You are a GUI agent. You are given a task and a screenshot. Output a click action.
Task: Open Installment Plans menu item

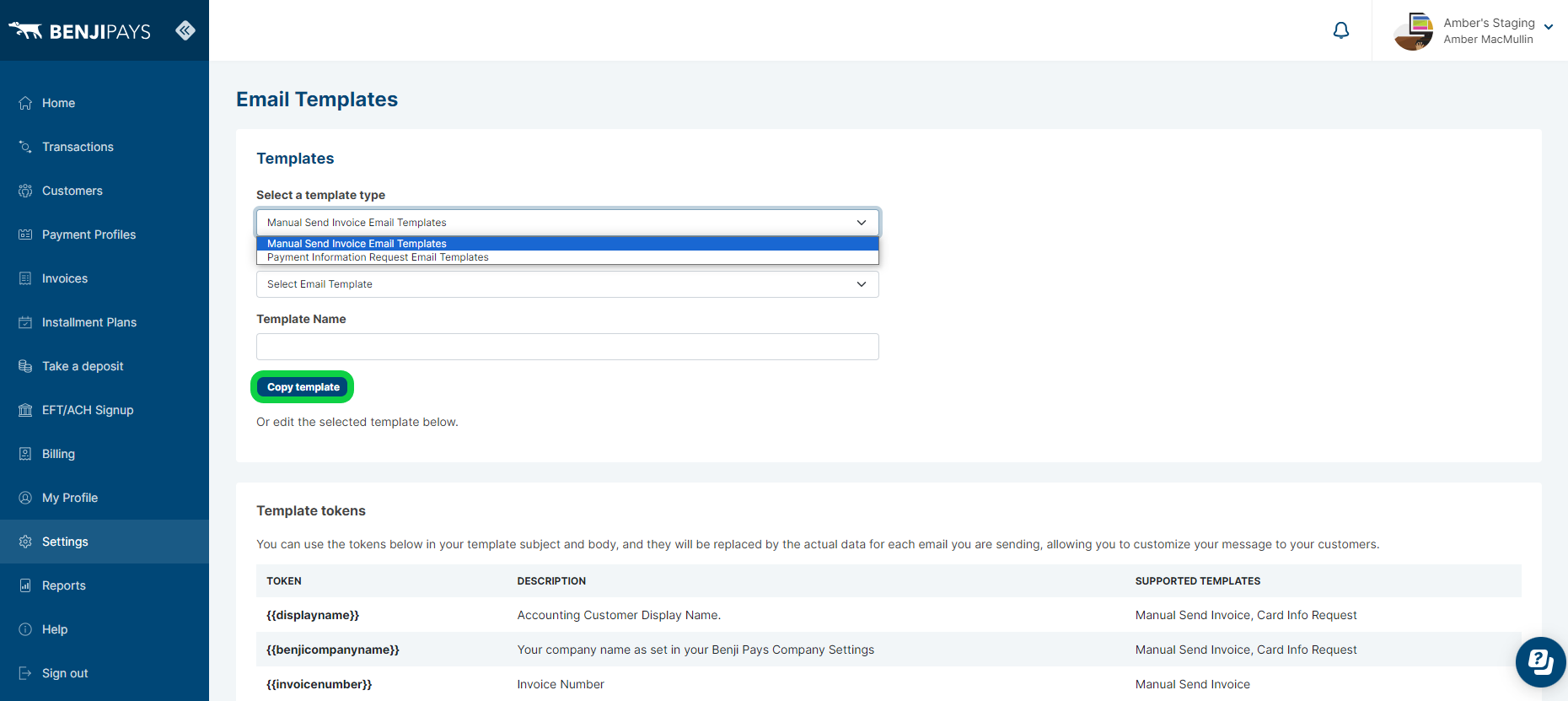point(105,322)
